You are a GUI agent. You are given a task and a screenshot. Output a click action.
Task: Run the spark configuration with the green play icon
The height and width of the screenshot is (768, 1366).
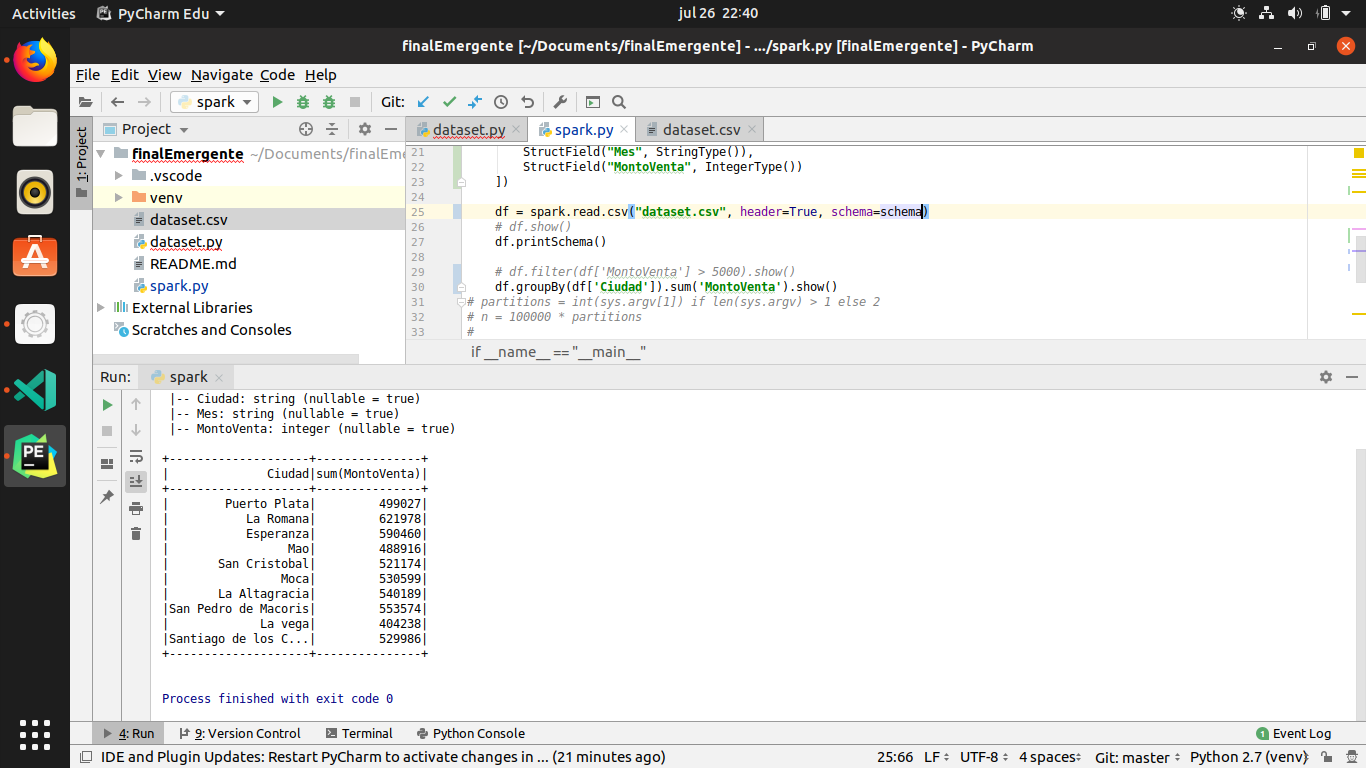277,101
